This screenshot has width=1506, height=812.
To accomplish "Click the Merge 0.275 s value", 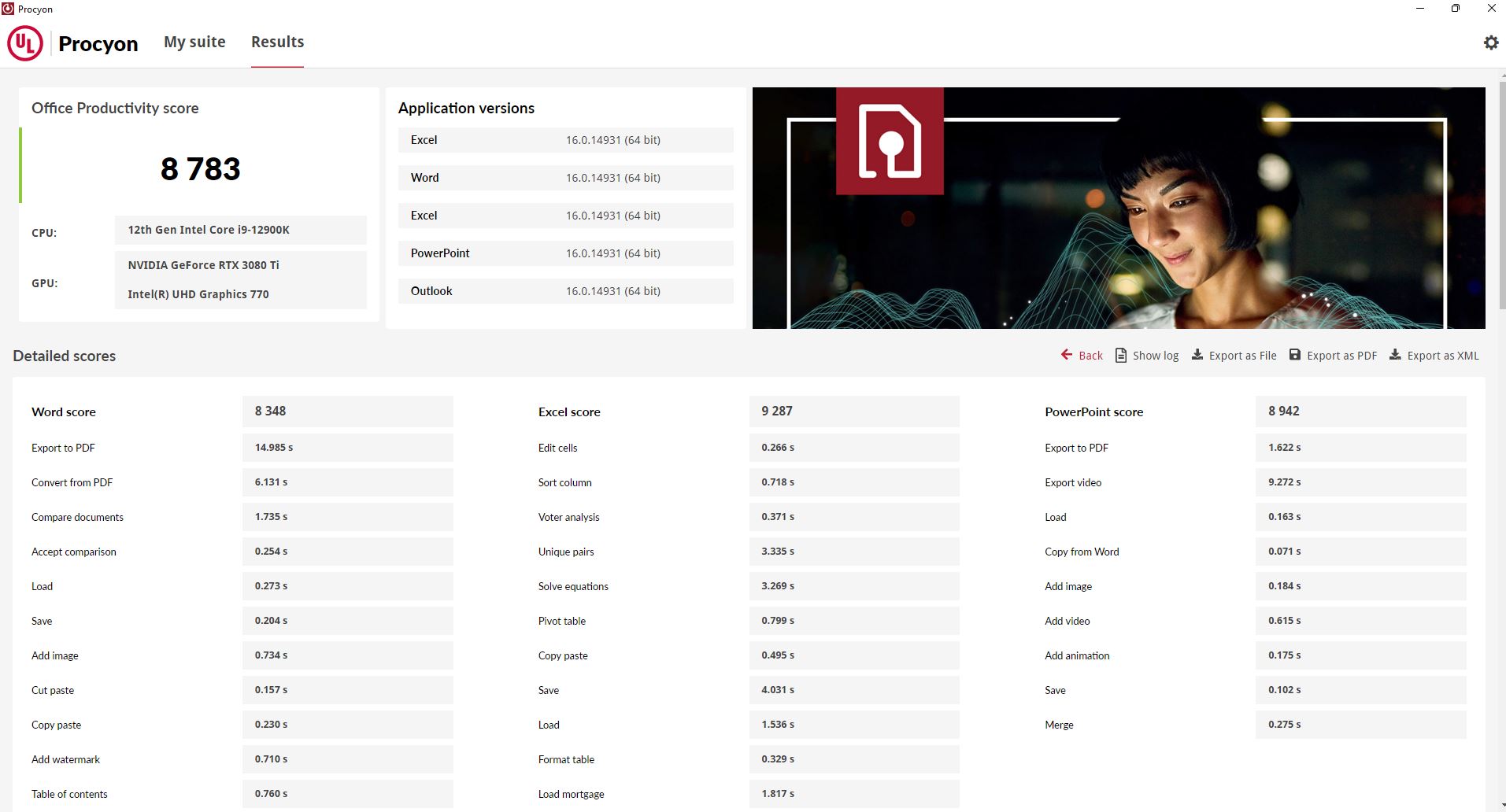I will click(1361, 725).
